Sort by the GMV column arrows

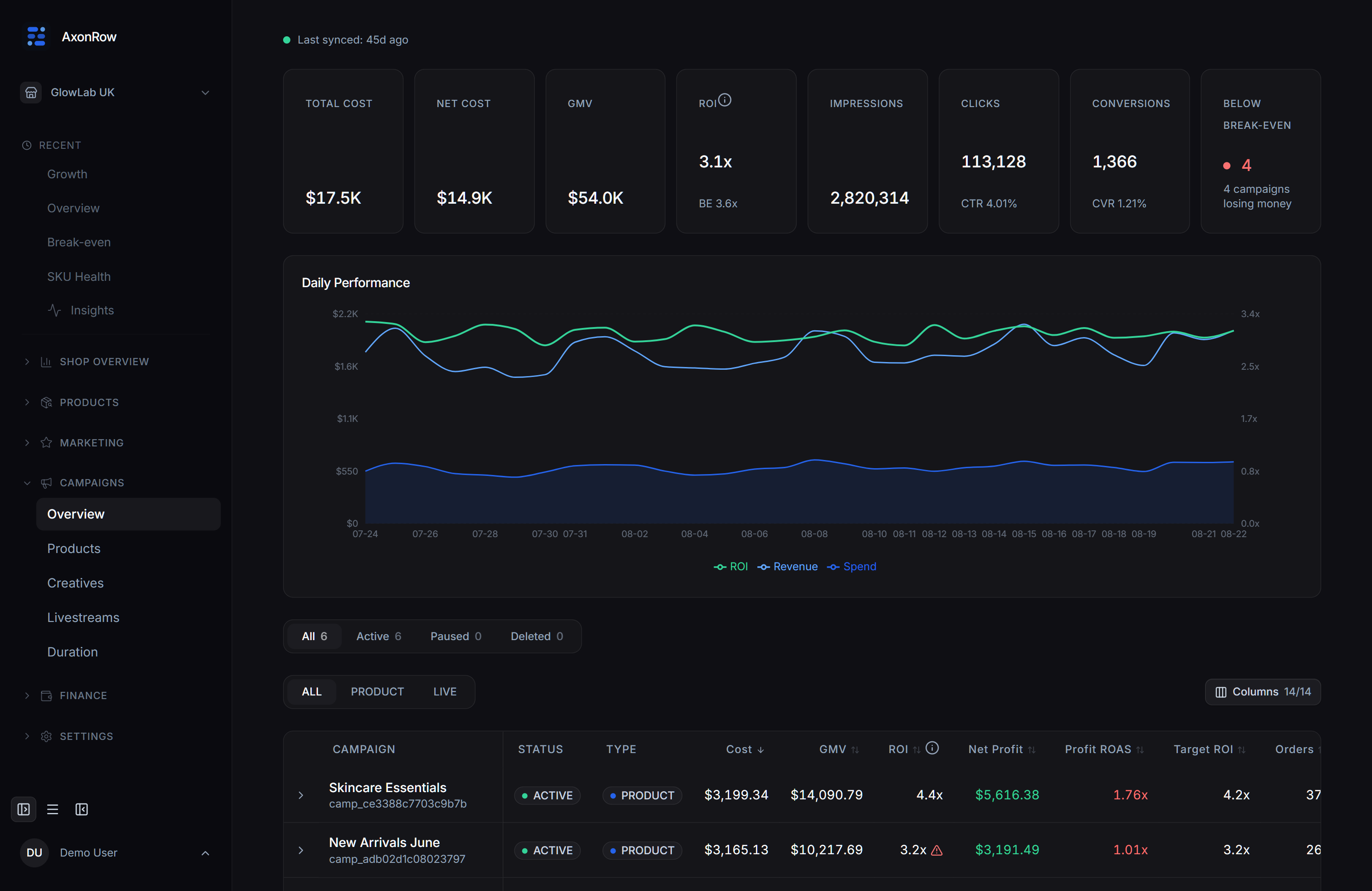(855, 750)
